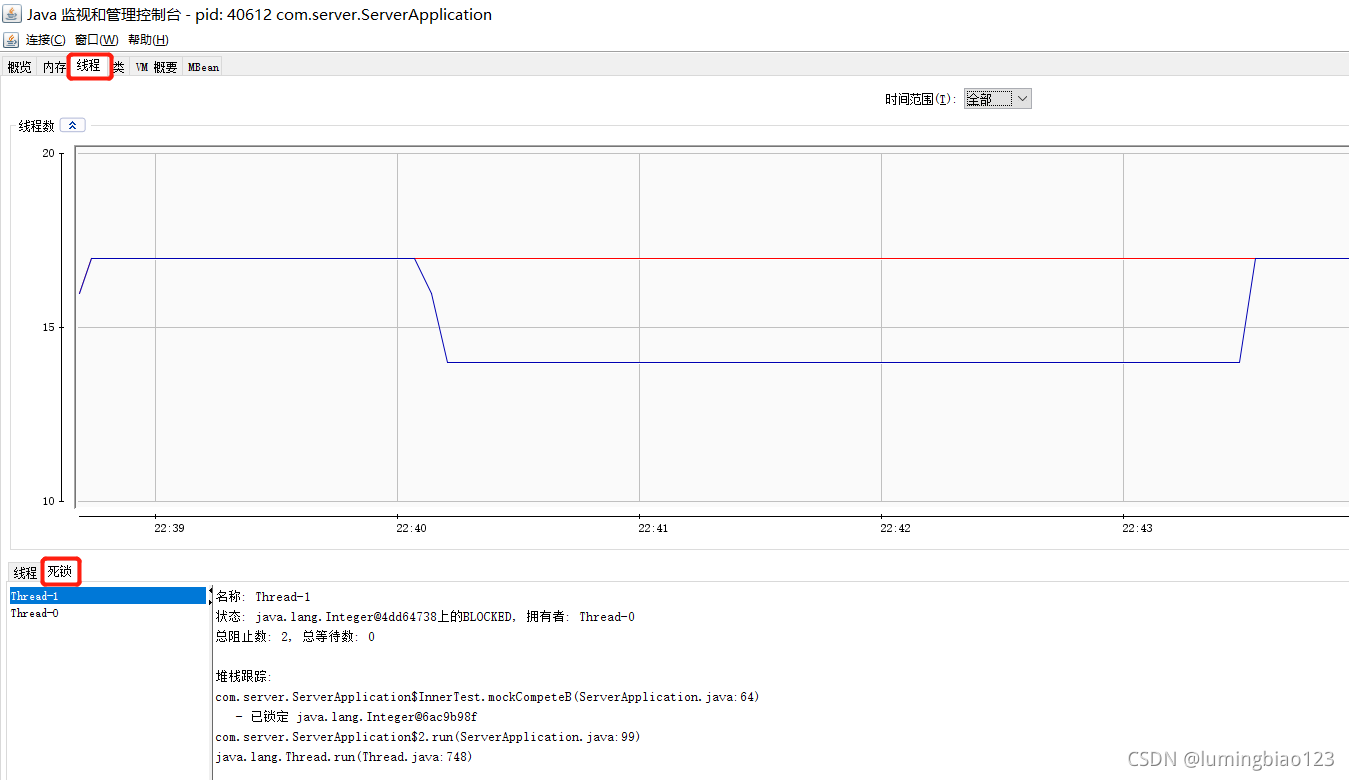
Task: Open the MBean tab
Action: point(202,66)
